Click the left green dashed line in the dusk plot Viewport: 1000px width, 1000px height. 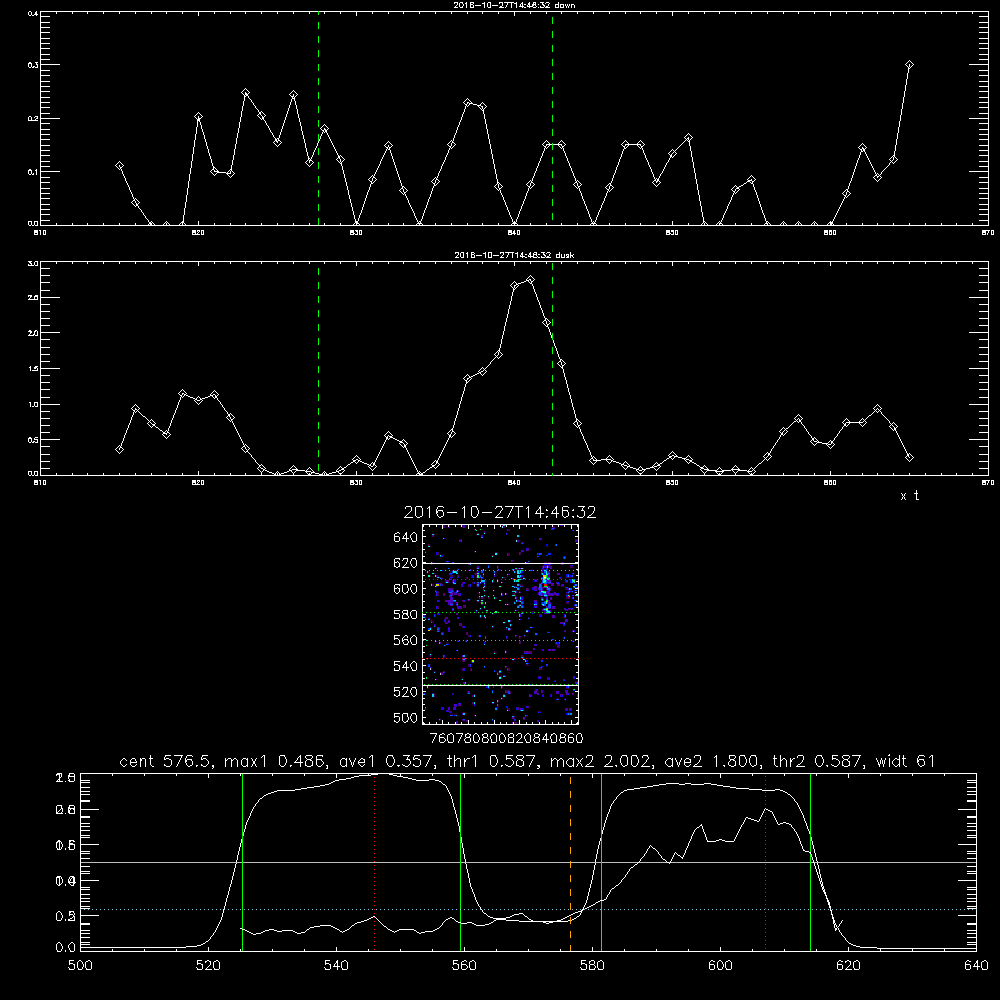click(x=318, y=369)
